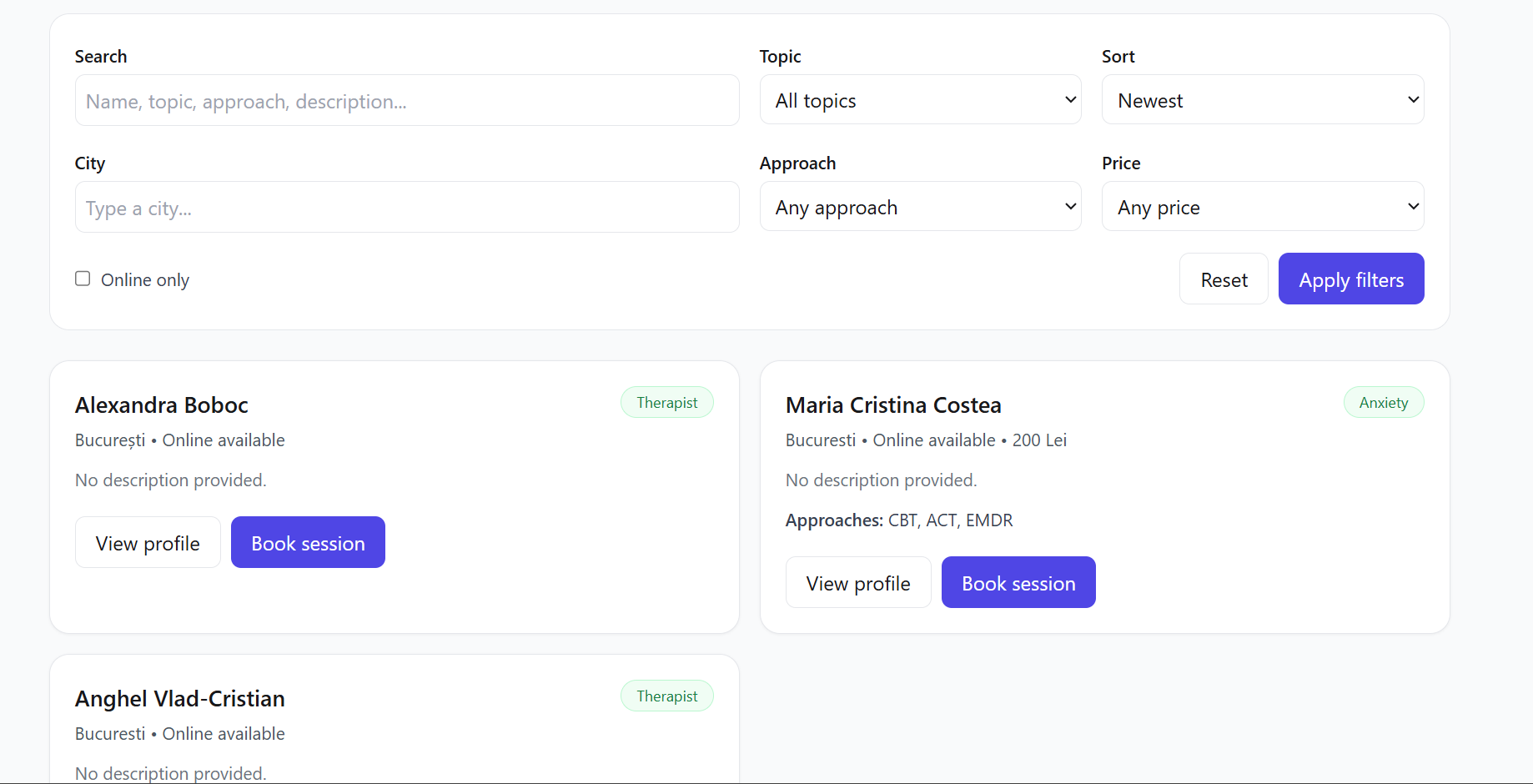Open the Any approach dropdown
The height and width of the screenshot is (784, 1533).
(x=920, y=207)
